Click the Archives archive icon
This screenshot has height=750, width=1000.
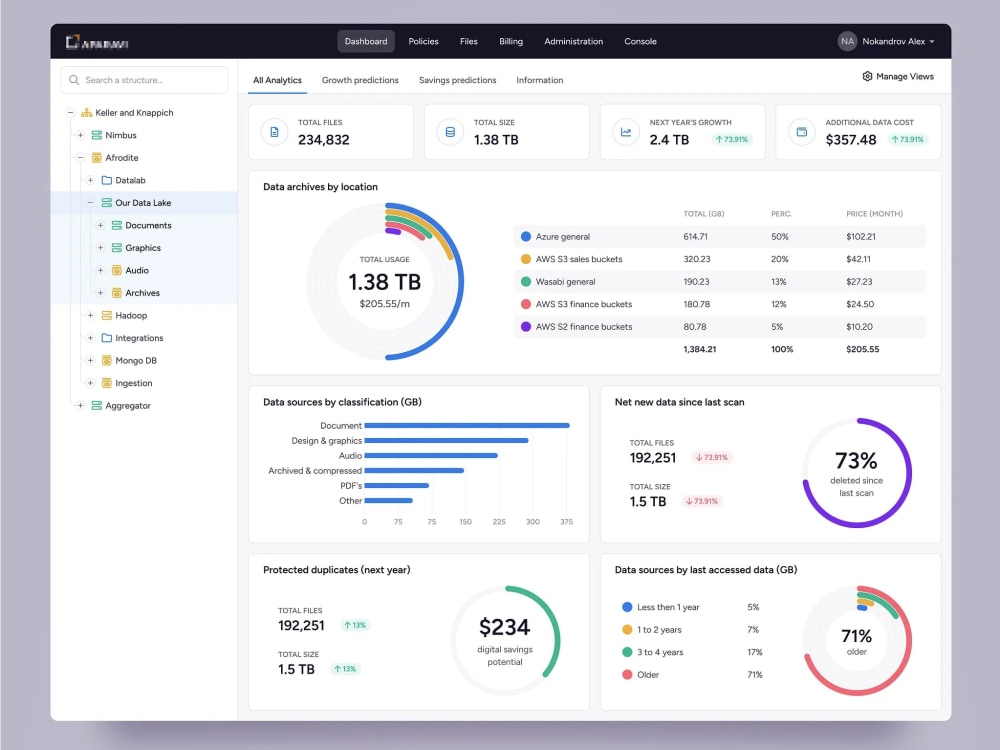[x=117, y=293]
